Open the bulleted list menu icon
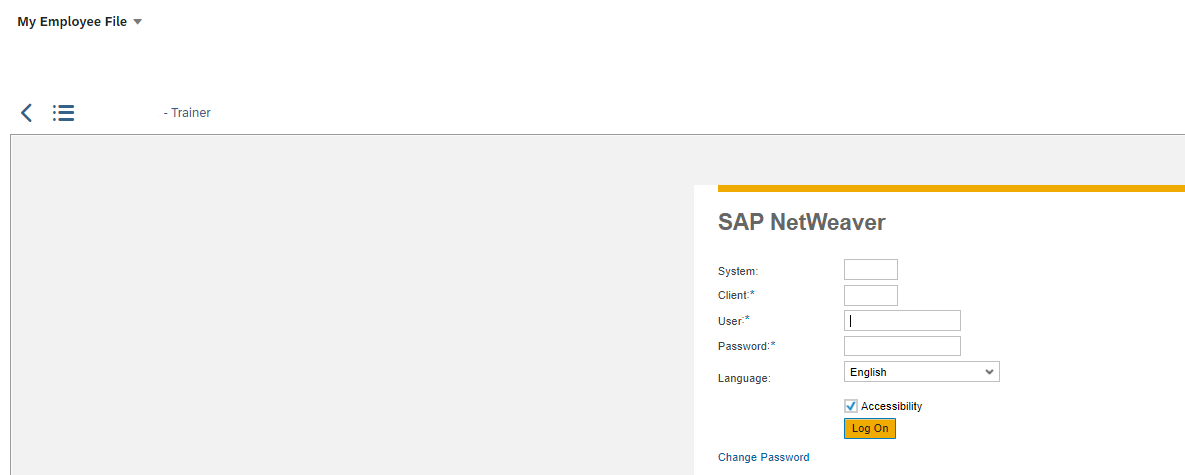 (x=63, y=113)
